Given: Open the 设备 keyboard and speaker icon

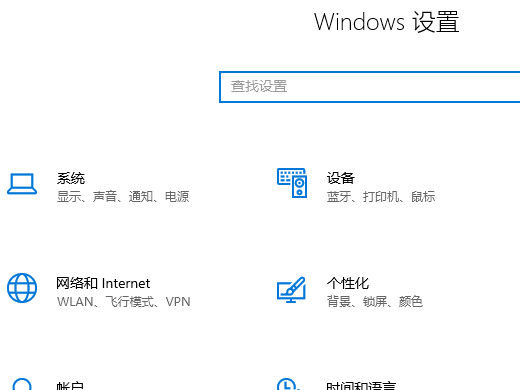Looking at the screenshot, I should point(292,183).
